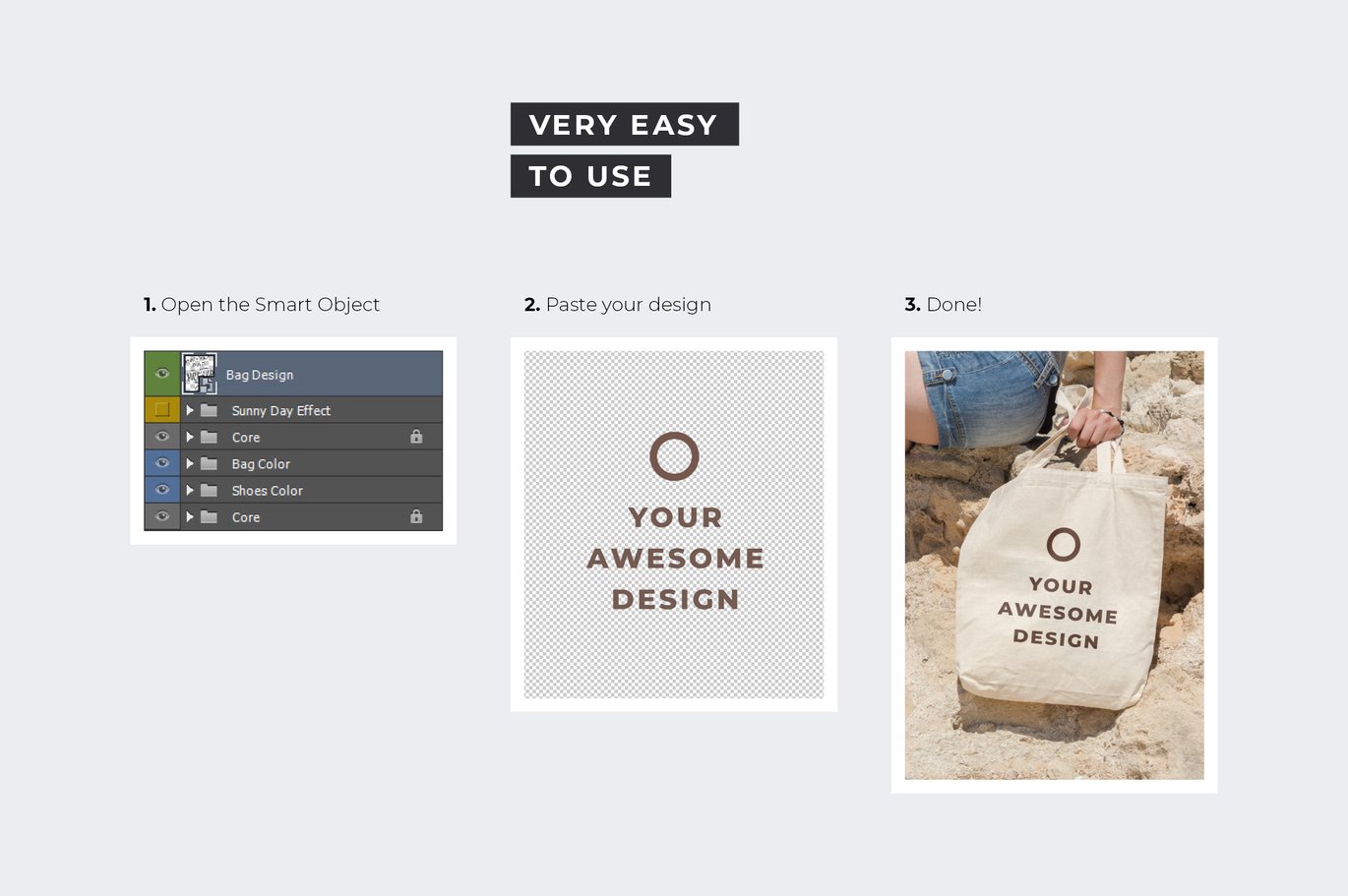Viewport: 1348px width, 896px height.
Task: Select the Bag Design layer name
Action: [260, 375]
